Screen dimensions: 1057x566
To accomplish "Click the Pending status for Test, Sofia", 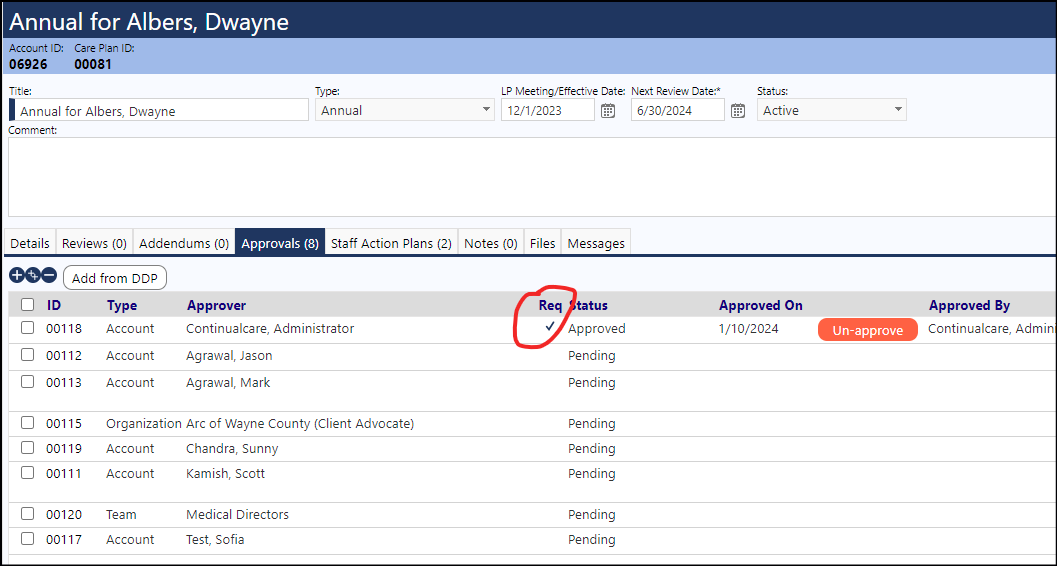I will click(x=592, y=540).
